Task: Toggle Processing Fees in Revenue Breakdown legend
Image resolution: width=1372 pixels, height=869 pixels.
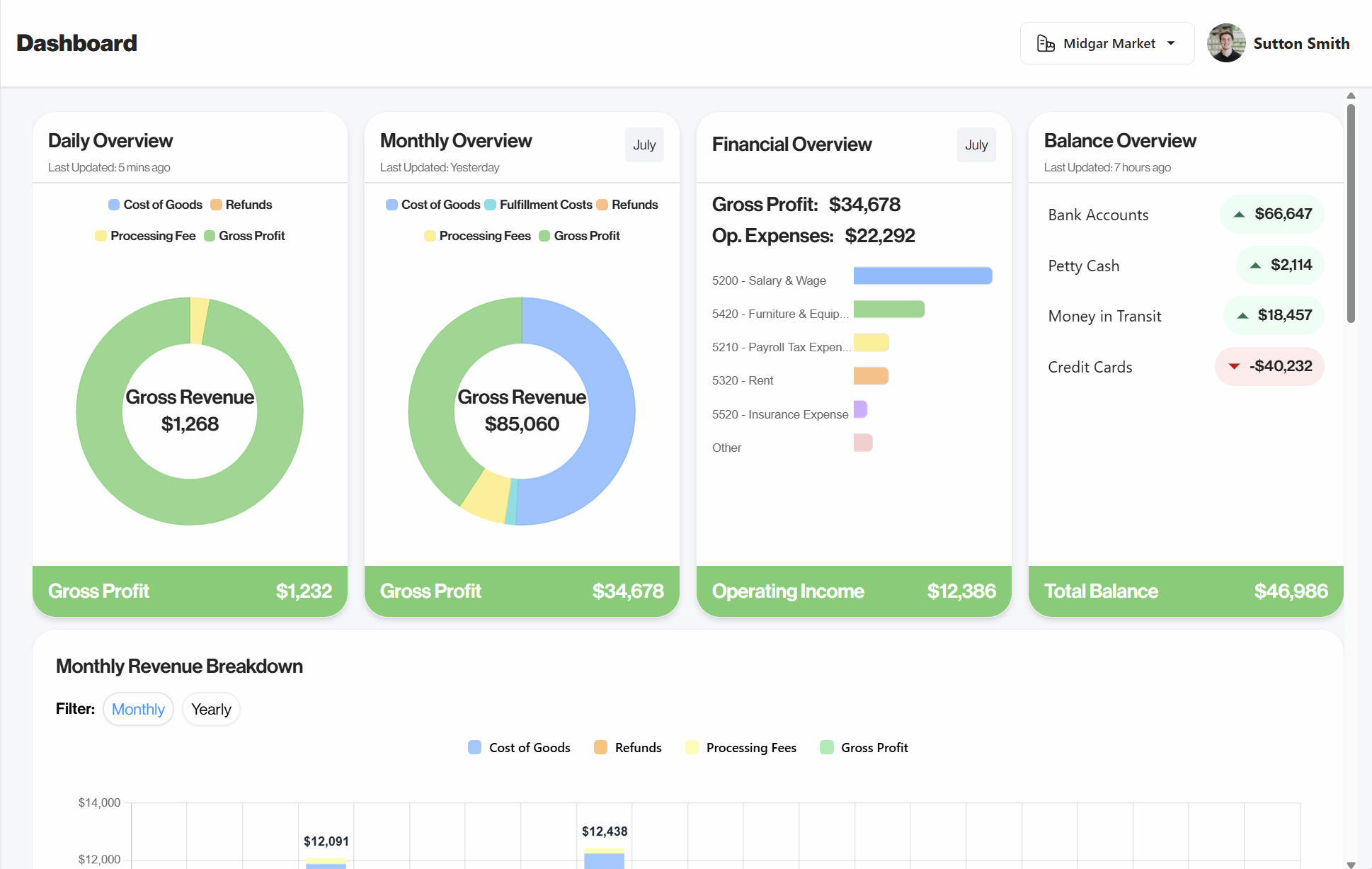Action: tap(741, 748)
